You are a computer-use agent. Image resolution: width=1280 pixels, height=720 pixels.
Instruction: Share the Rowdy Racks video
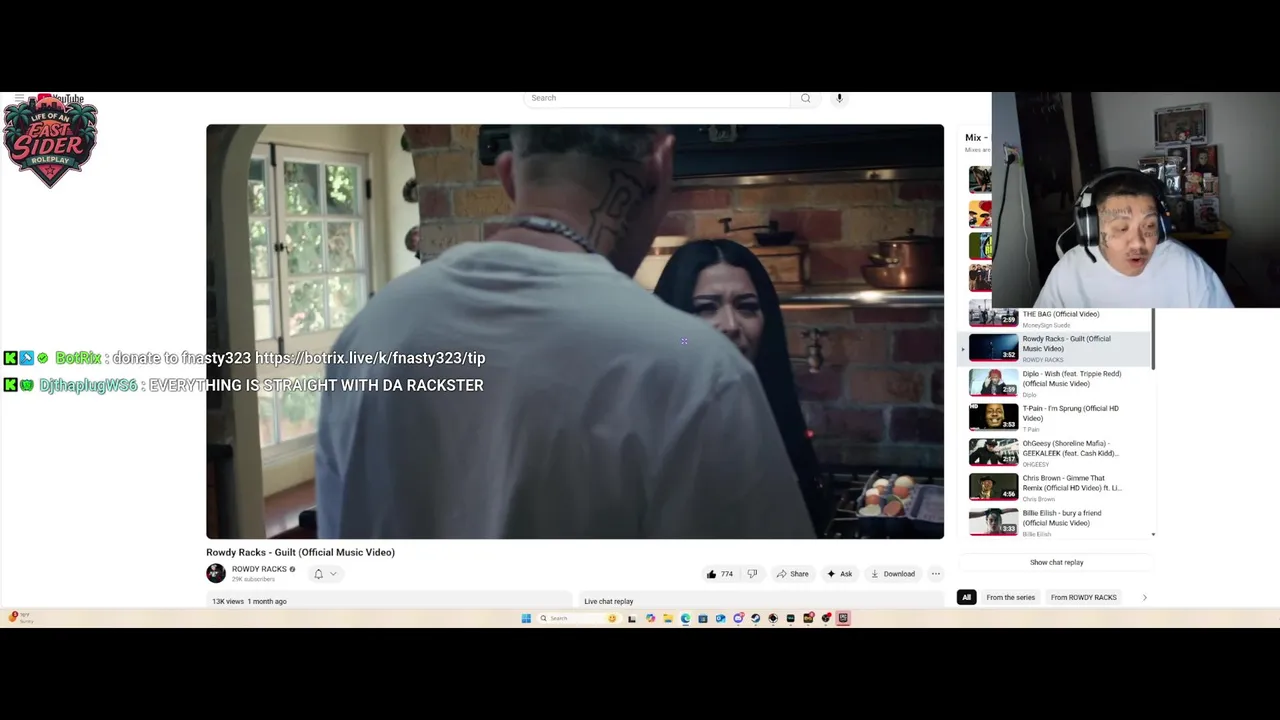[x=792, y=574]
